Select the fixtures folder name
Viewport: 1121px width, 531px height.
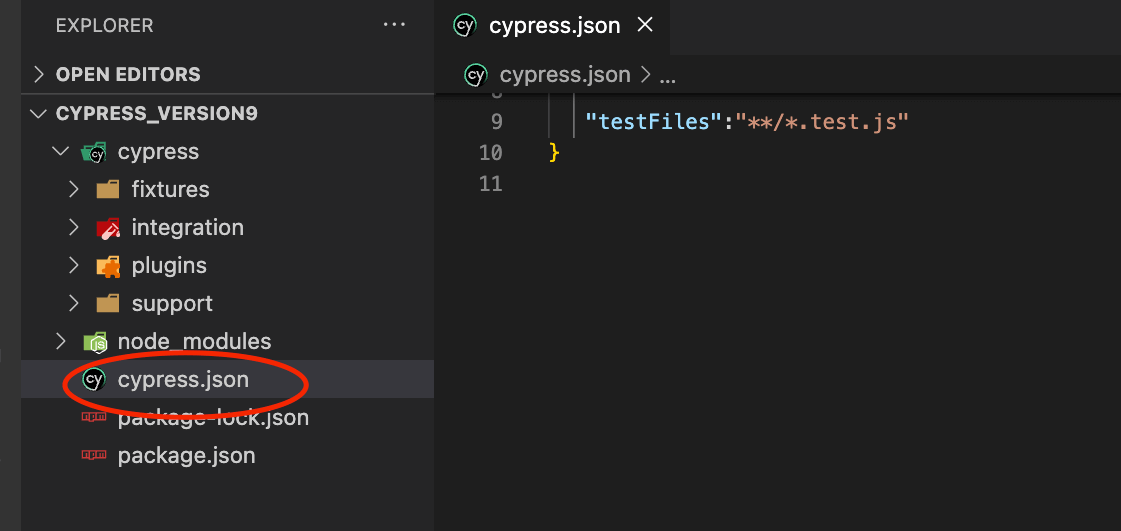point(170,189)
